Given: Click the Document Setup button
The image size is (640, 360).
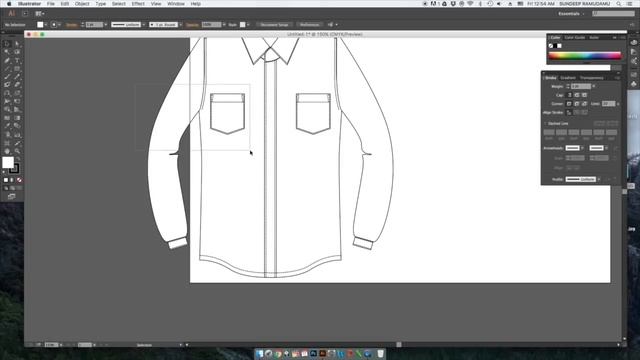Looking at the screenshot, I should coord(274,24).
